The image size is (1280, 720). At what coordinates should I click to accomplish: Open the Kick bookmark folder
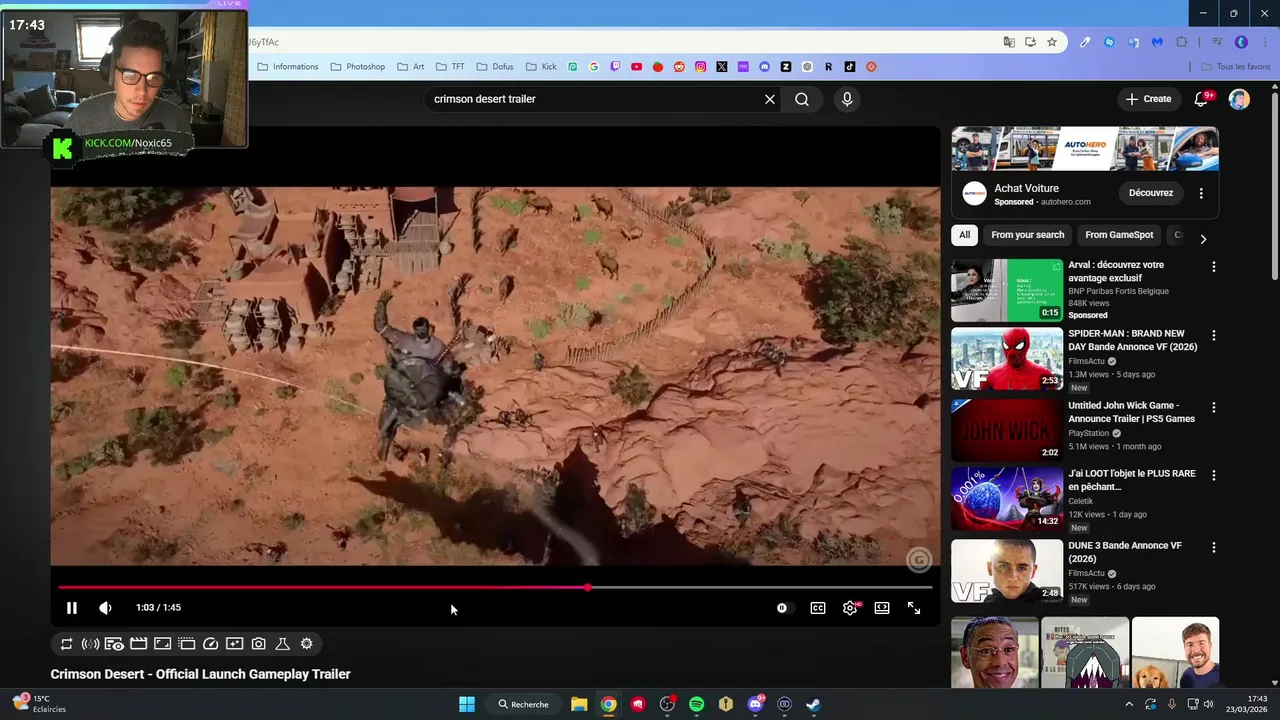point(541,67)
